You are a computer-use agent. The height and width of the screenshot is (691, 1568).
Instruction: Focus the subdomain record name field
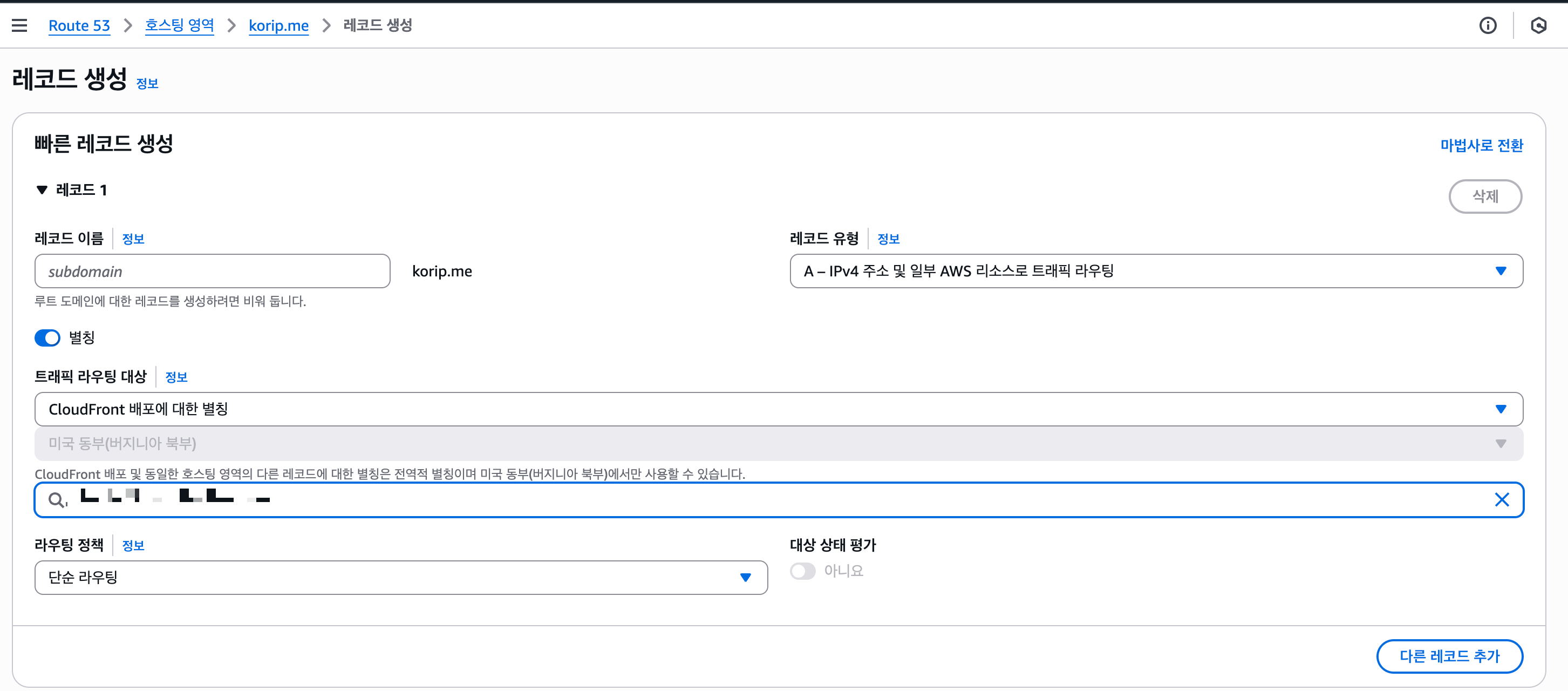pyautogui.click(x=212, y=272)
